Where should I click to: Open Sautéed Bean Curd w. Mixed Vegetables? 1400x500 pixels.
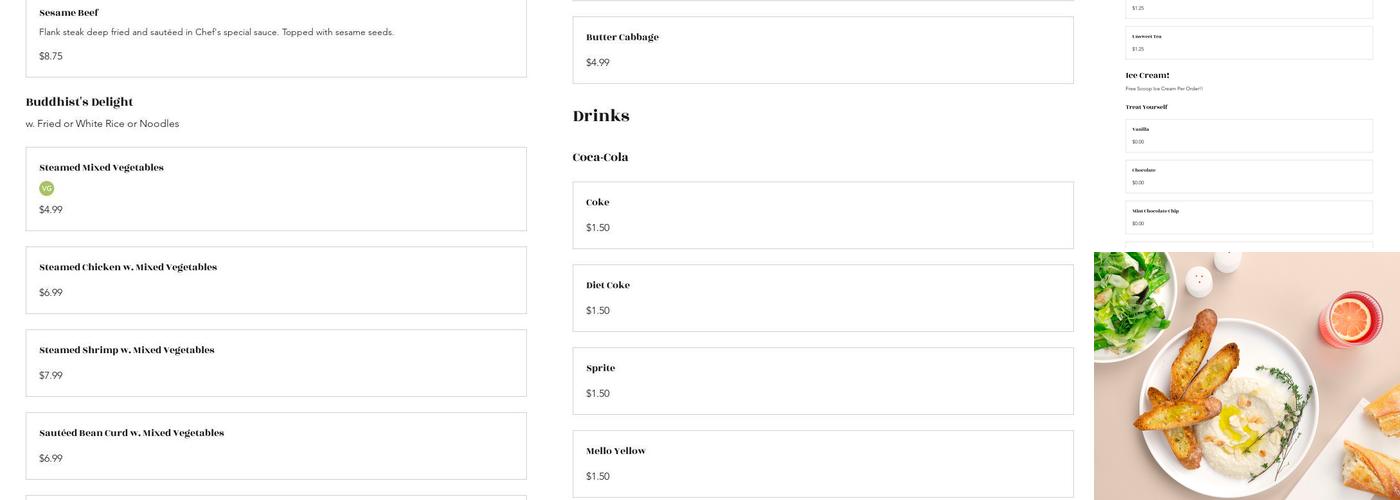[275, 446]
